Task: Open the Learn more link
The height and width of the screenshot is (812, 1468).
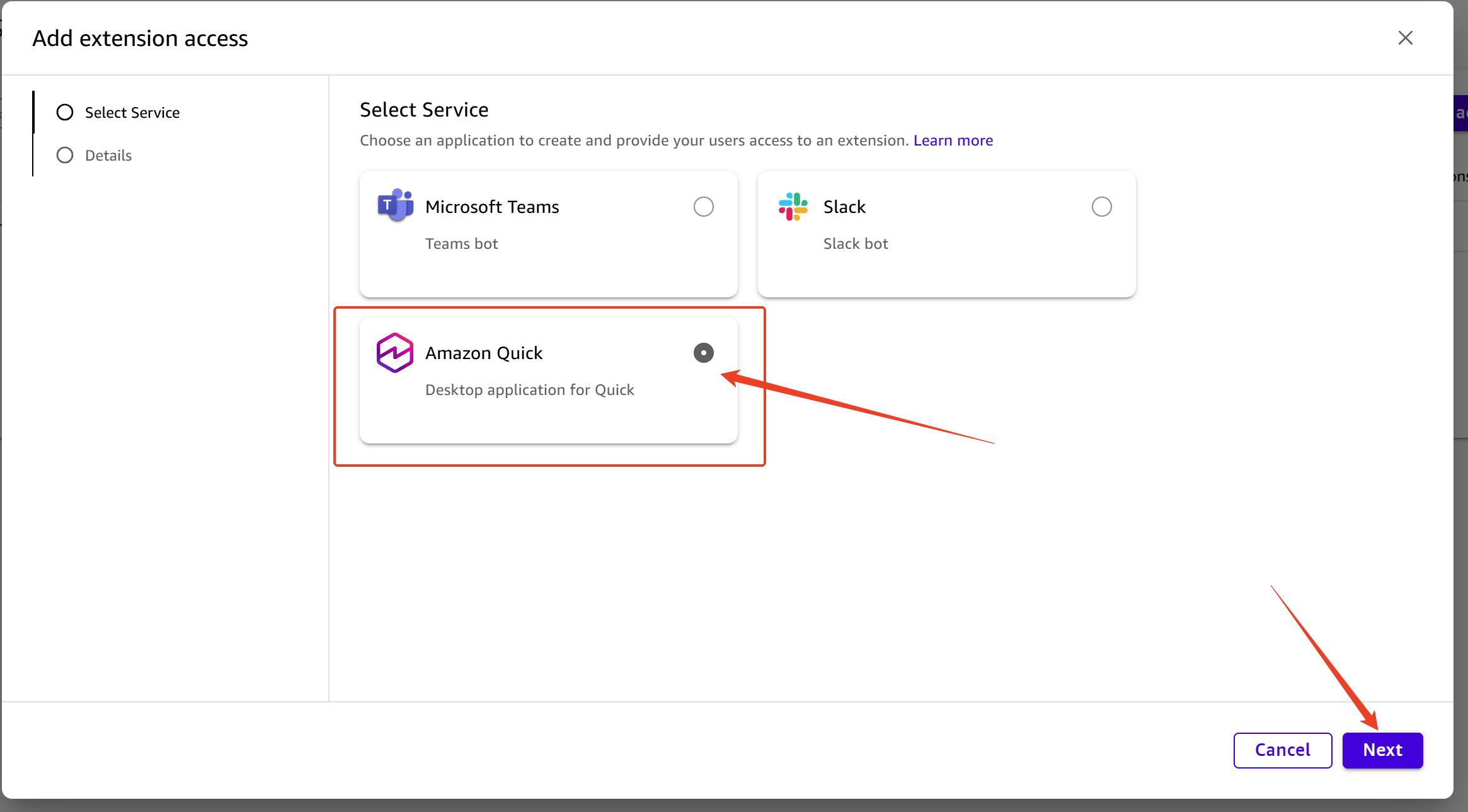Action: 953,140
